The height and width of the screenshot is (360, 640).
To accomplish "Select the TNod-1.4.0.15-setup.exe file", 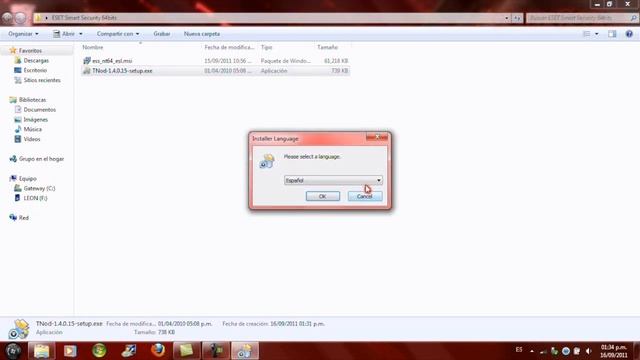I will pos(122,71).
